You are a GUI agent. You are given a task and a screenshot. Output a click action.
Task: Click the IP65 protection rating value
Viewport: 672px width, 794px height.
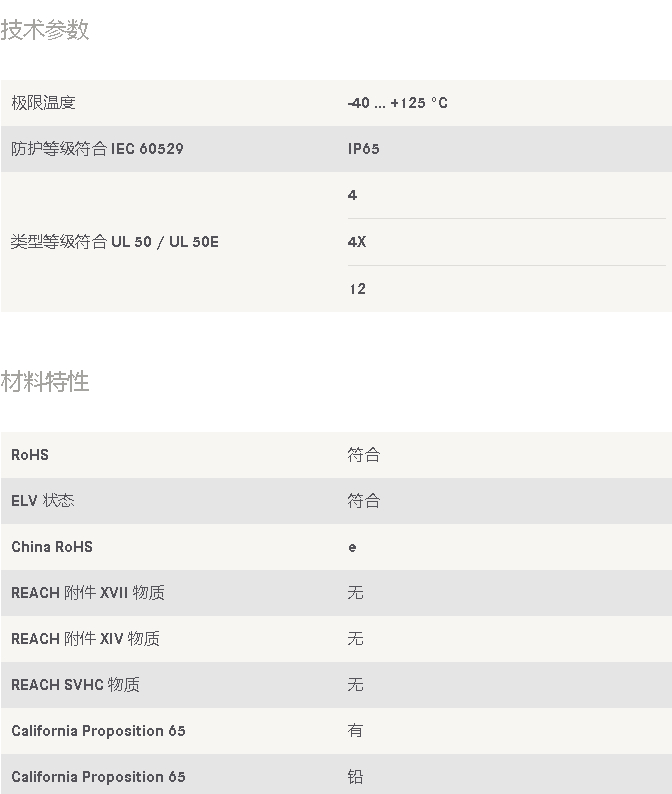[x=364, y=149]
